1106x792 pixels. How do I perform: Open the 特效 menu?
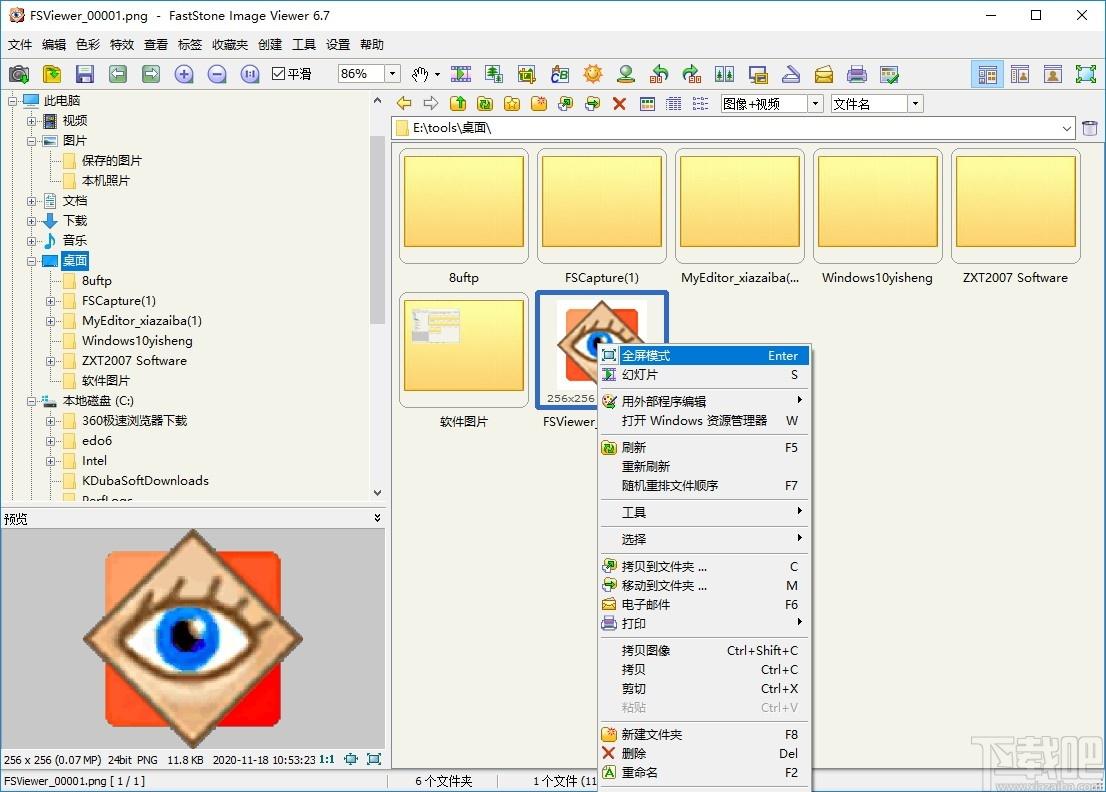click(x=121, y=44)
